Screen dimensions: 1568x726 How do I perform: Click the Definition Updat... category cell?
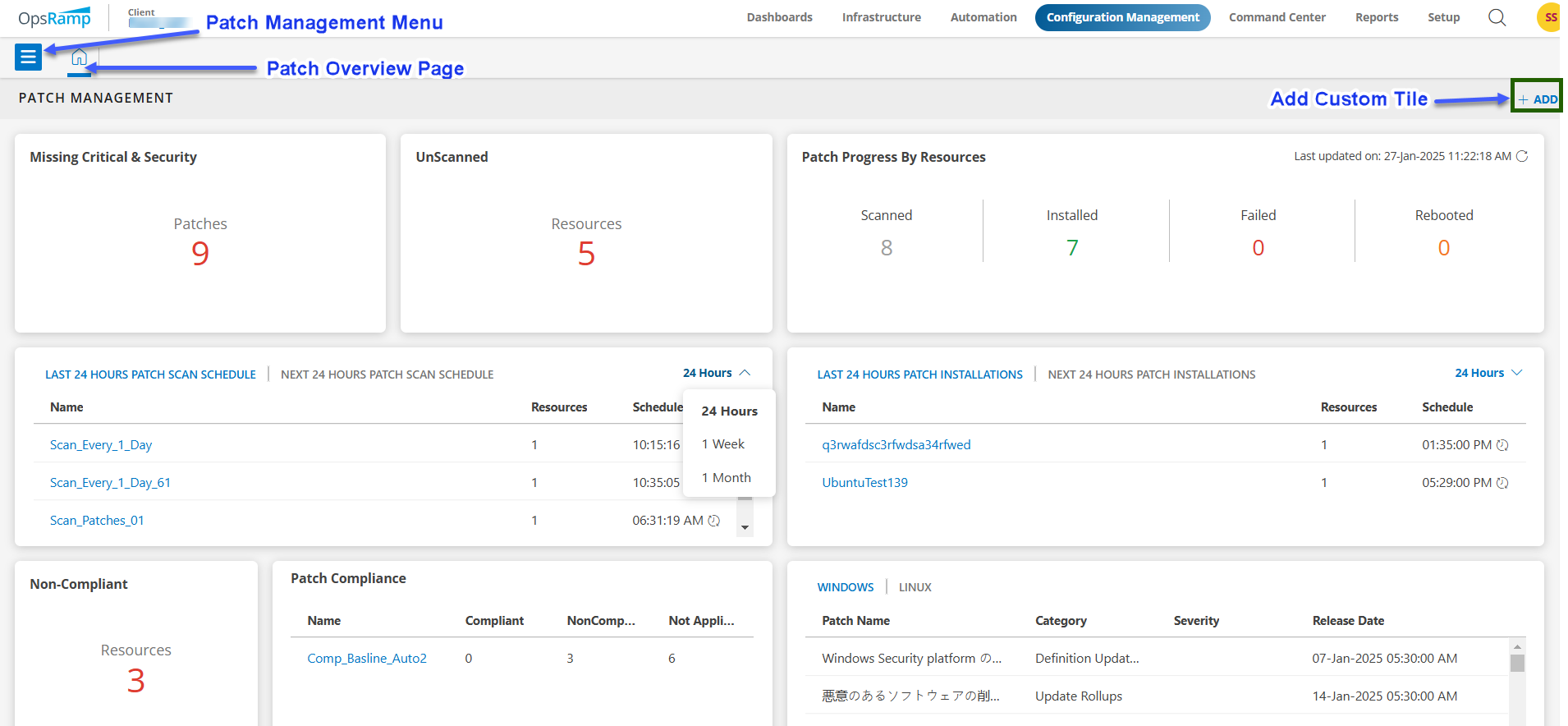pyautogui.click(x=1087, y=659)
